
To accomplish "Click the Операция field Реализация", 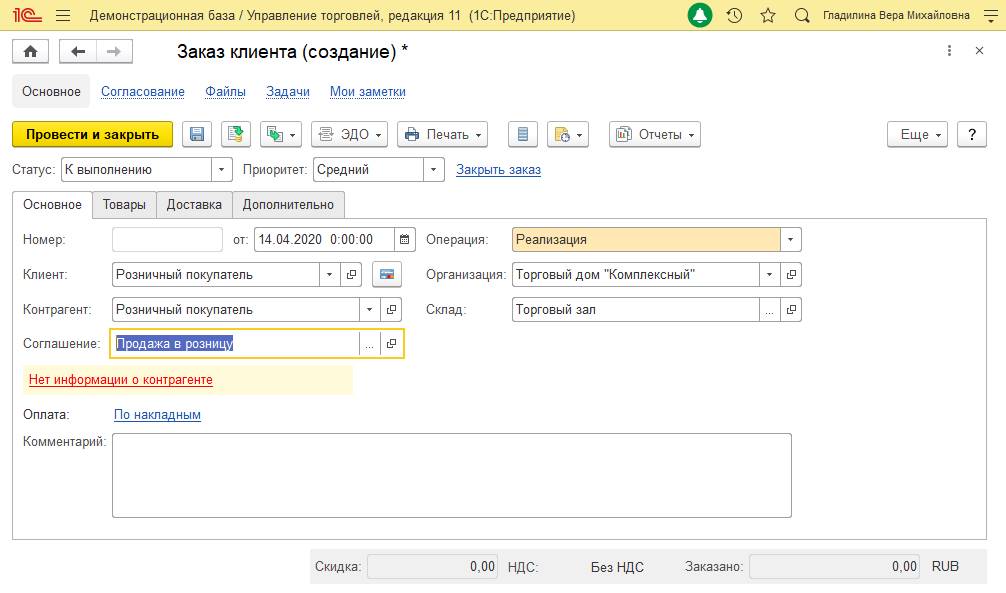I will 646,239.
